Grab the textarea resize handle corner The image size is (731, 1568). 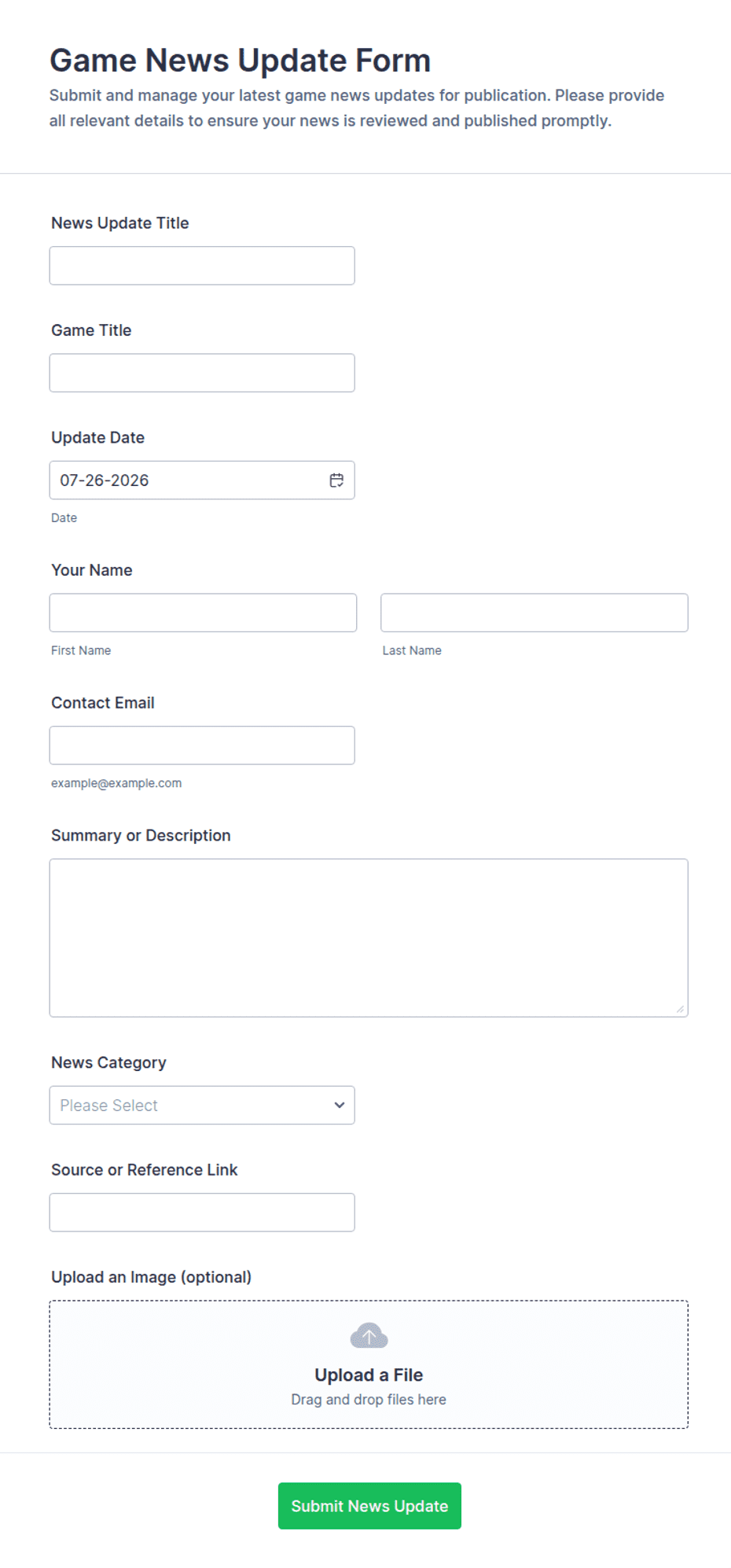(x=680, y=1009)
